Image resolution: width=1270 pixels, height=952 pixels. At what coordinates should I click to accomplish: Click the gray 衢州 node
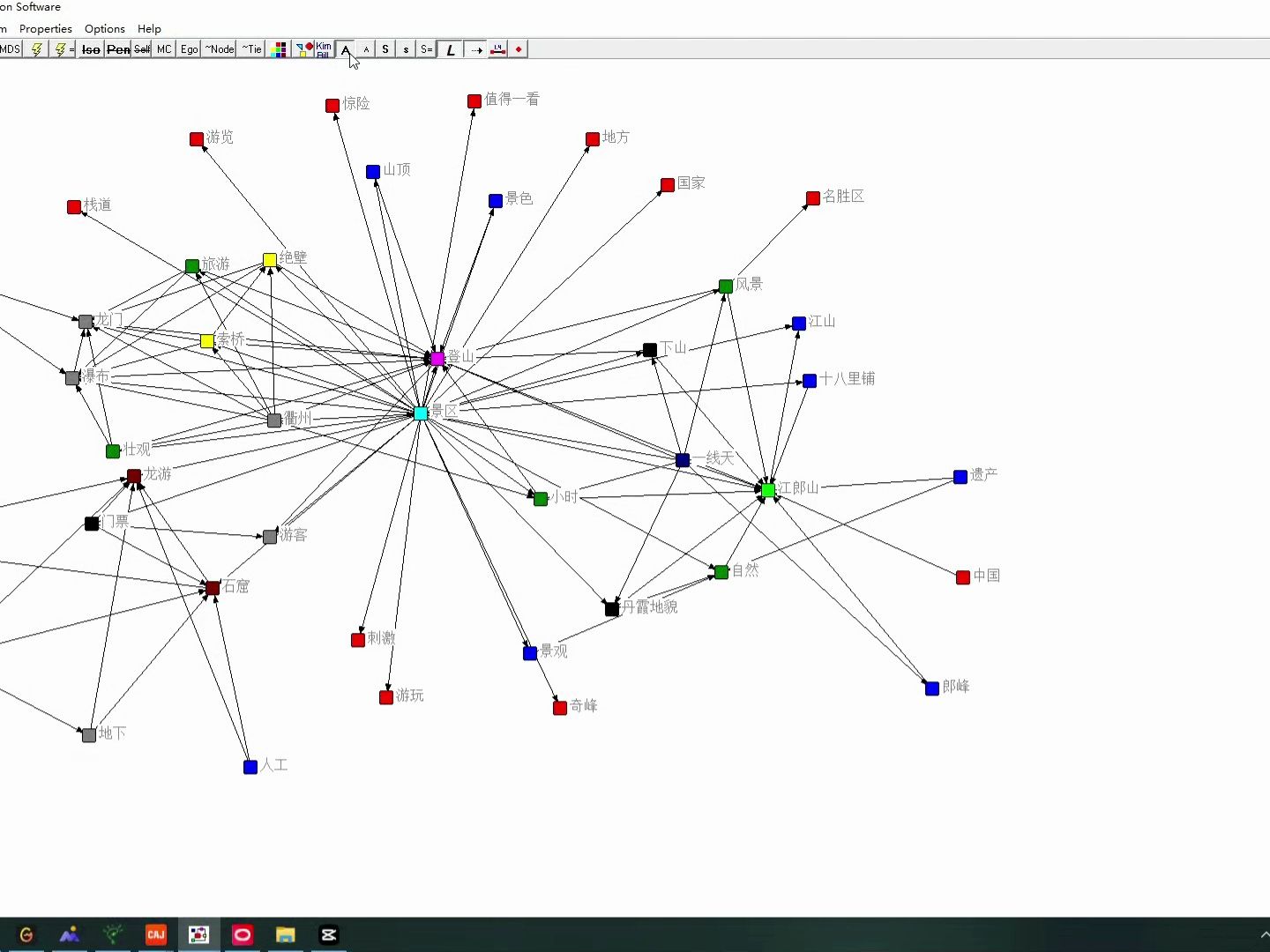[274, 420]
